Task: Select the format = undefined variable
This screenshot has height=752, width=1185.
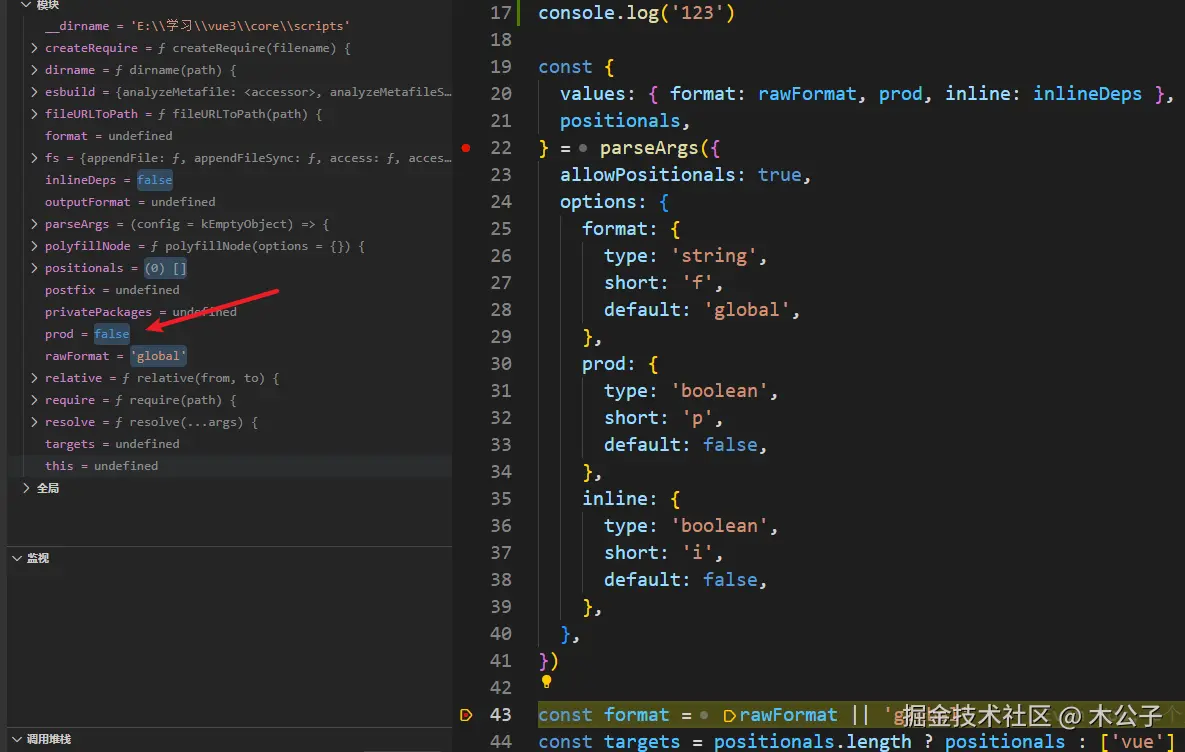Action: [x=230, y=136]
